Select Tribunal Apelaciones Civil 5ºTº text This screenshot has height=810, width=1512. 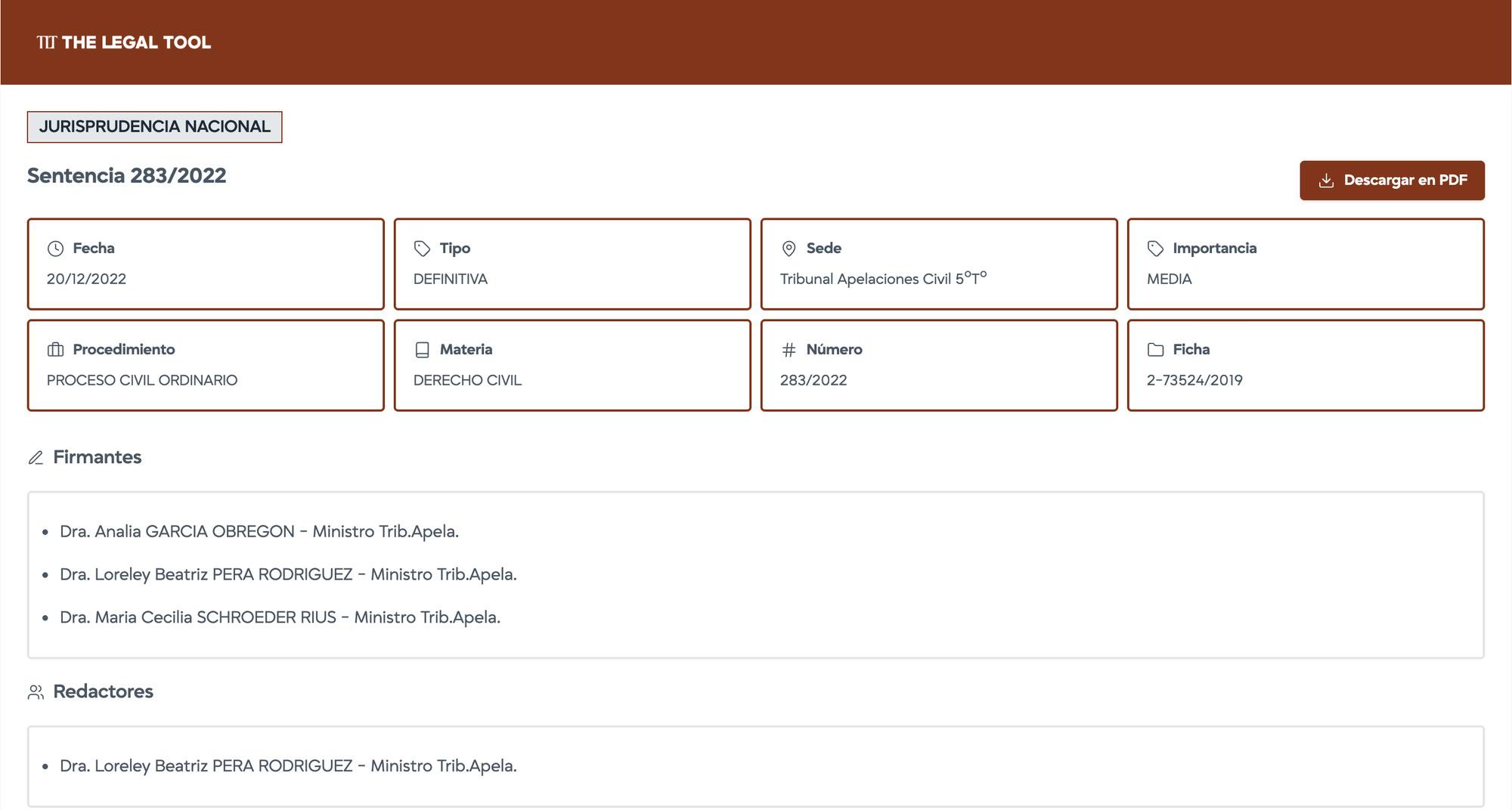point(883,279)
